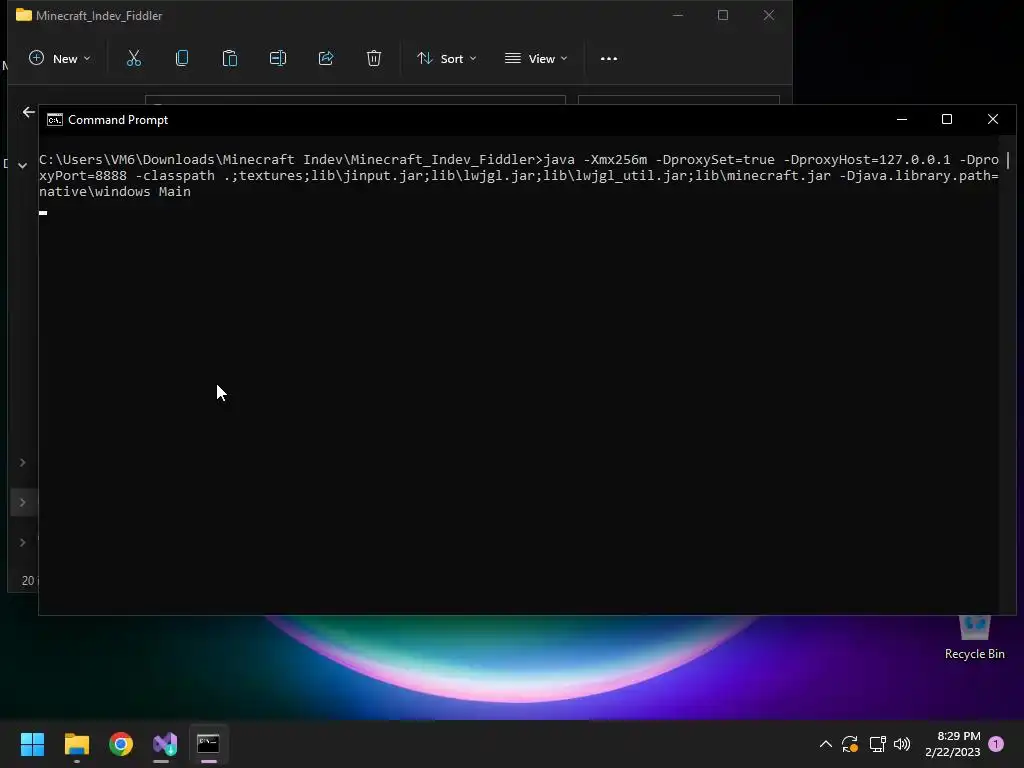Open File Explorer from the taskbar
1024x768 pixels.
tap(76, 744)
